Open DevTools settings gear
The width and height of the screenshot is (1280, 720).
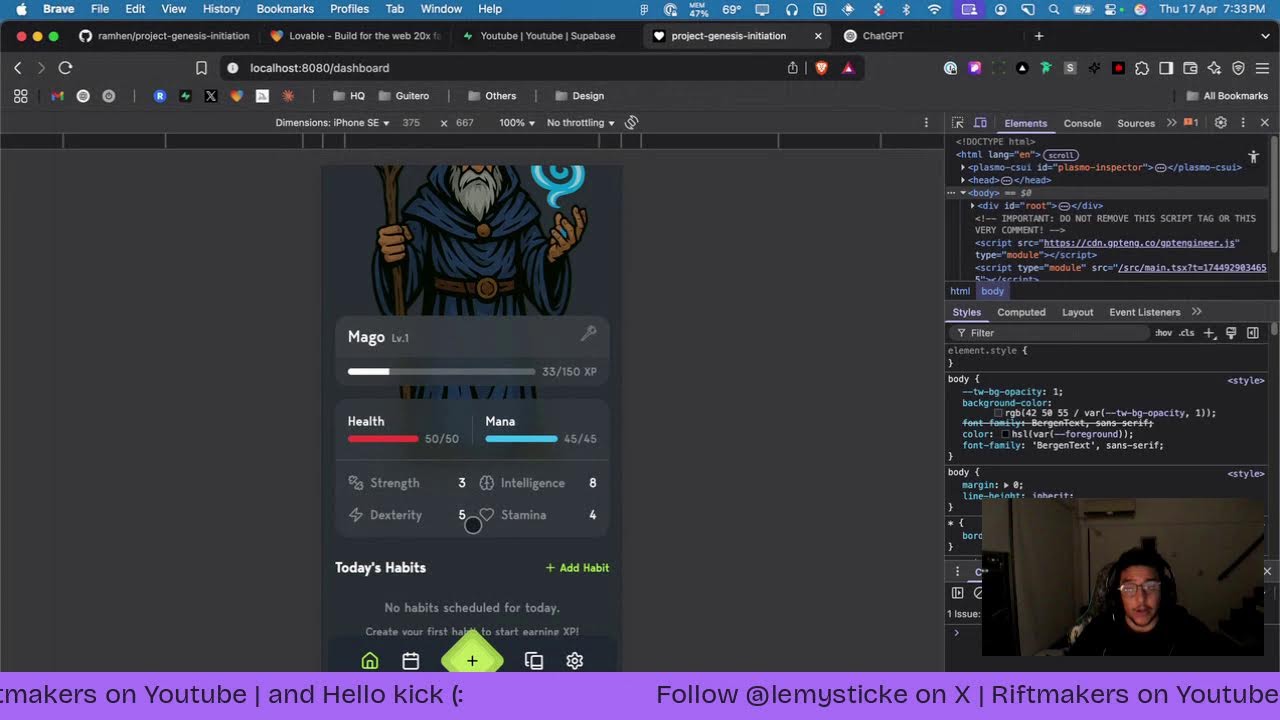[1220, 123]
